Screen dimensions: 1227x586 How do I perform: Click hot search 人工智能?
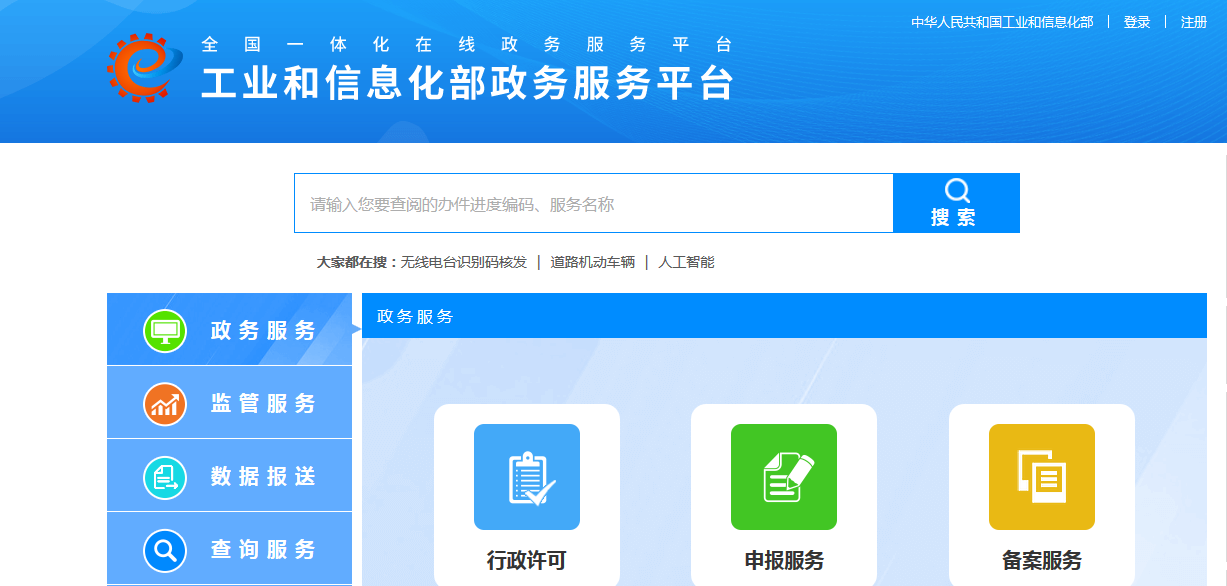(686, 262)
